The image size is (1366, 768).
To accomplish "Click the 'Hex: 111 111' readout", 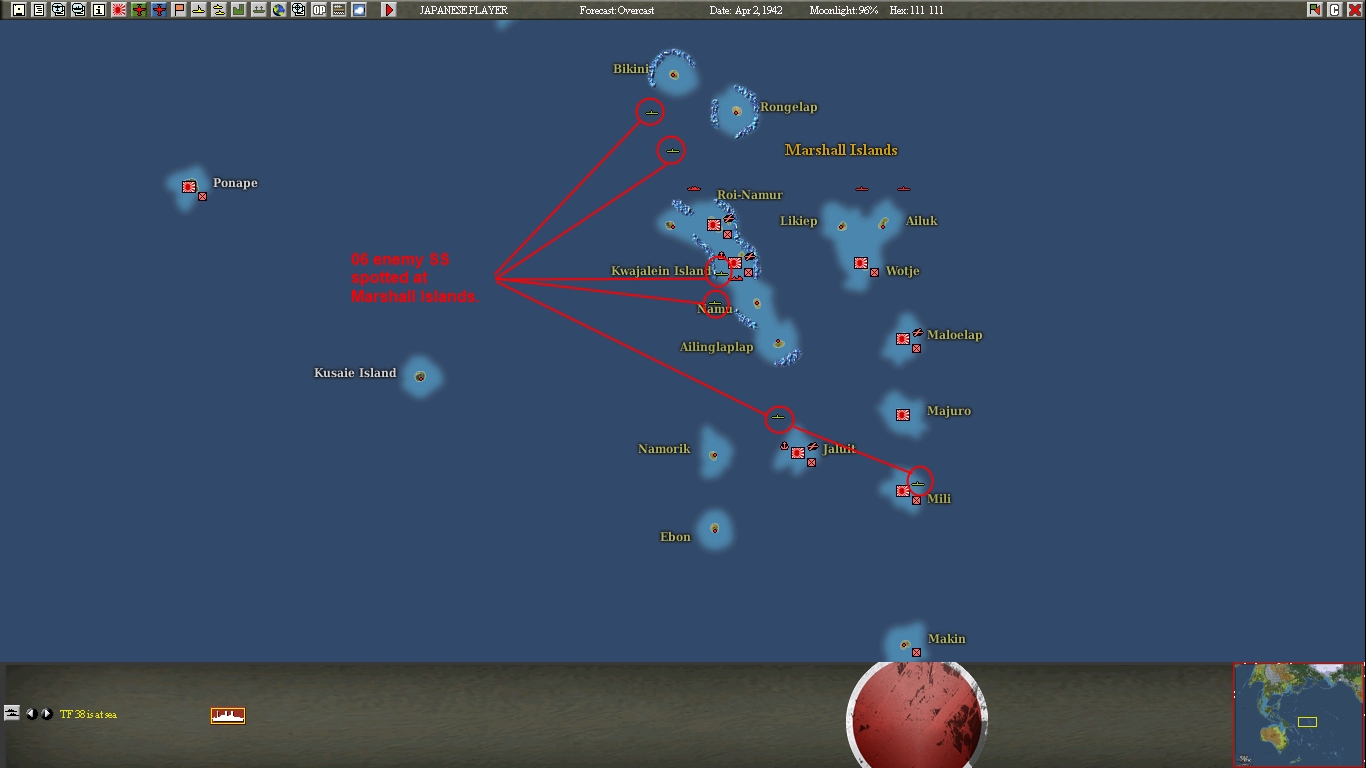I will (x=916, y=10).
